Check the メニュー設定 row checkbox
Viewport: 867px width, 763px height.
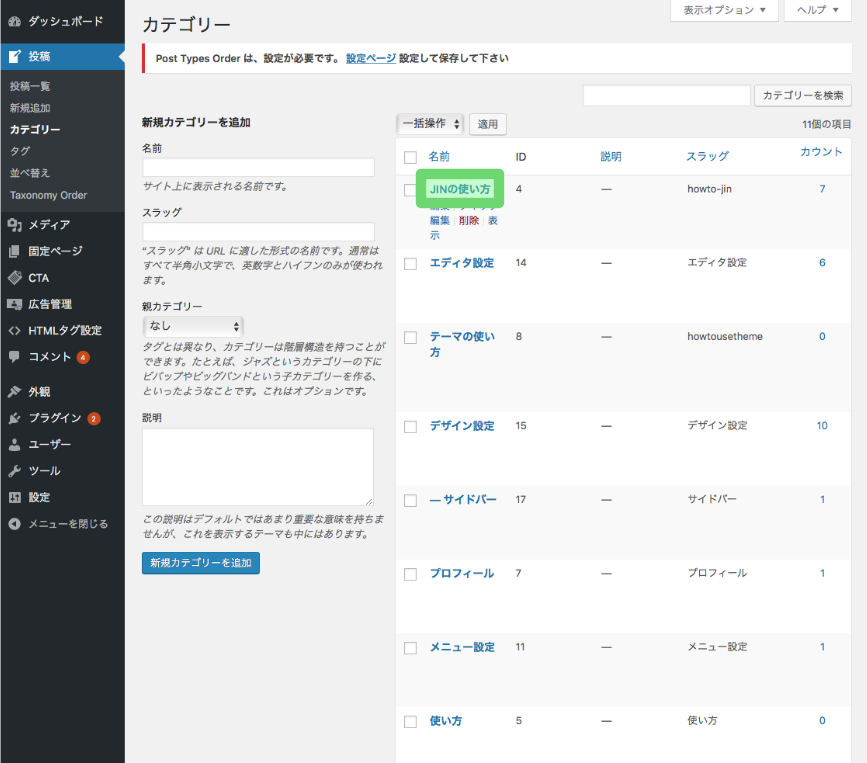point(410,648)
